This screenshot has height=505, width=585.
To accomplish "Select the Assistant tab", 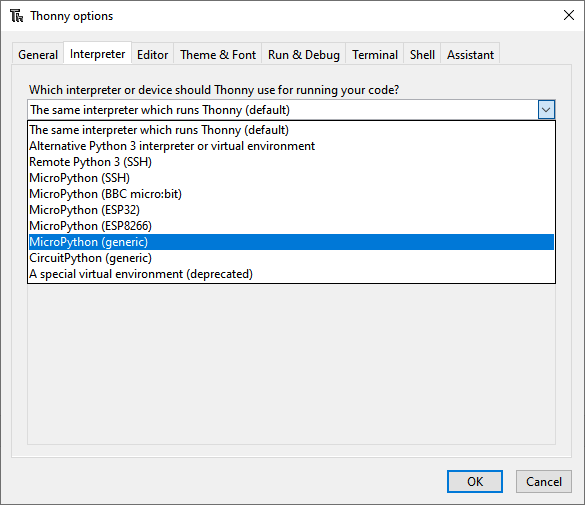I will [470, 55].
